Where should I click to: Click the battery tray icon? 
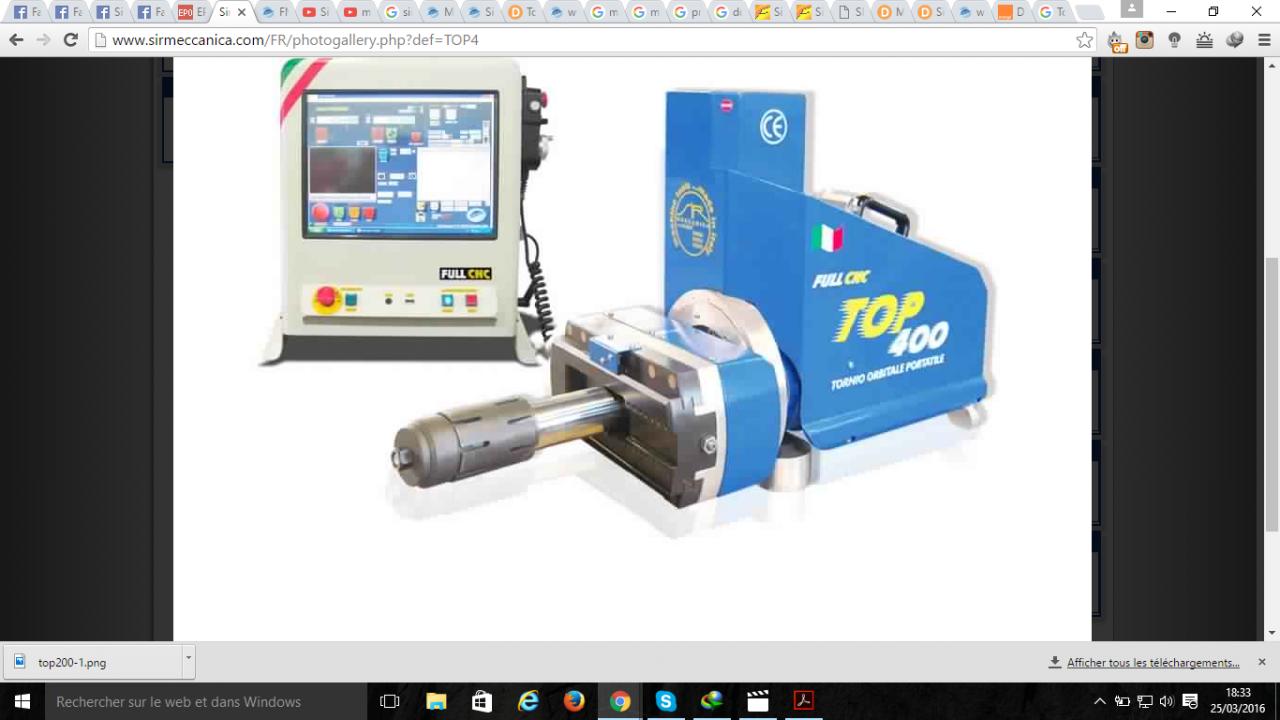[x=1123, y=701]
